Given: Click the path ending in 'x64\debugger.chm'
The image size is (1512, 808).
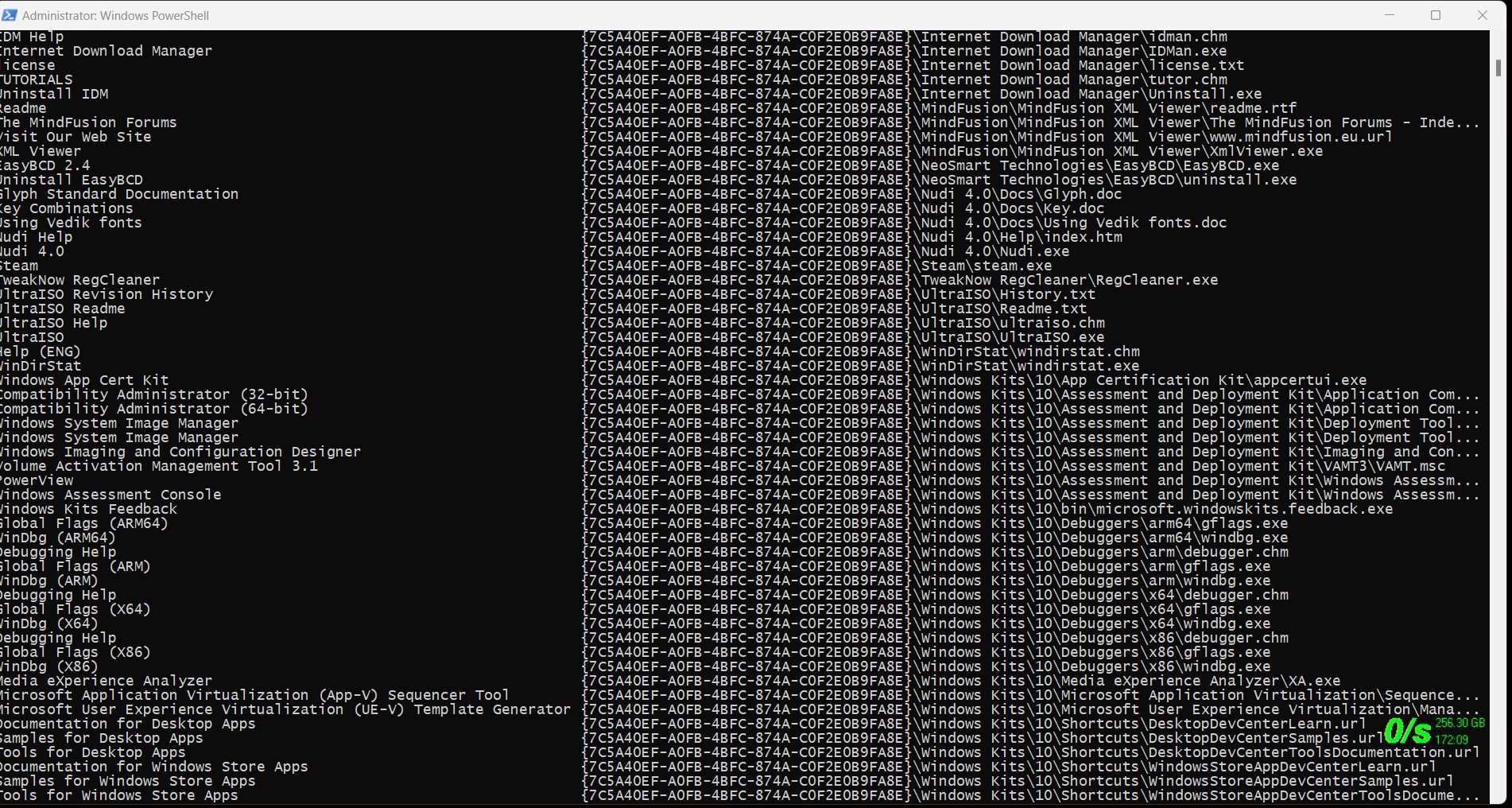Looking at the screenshot, I should (x=935, y=595).
